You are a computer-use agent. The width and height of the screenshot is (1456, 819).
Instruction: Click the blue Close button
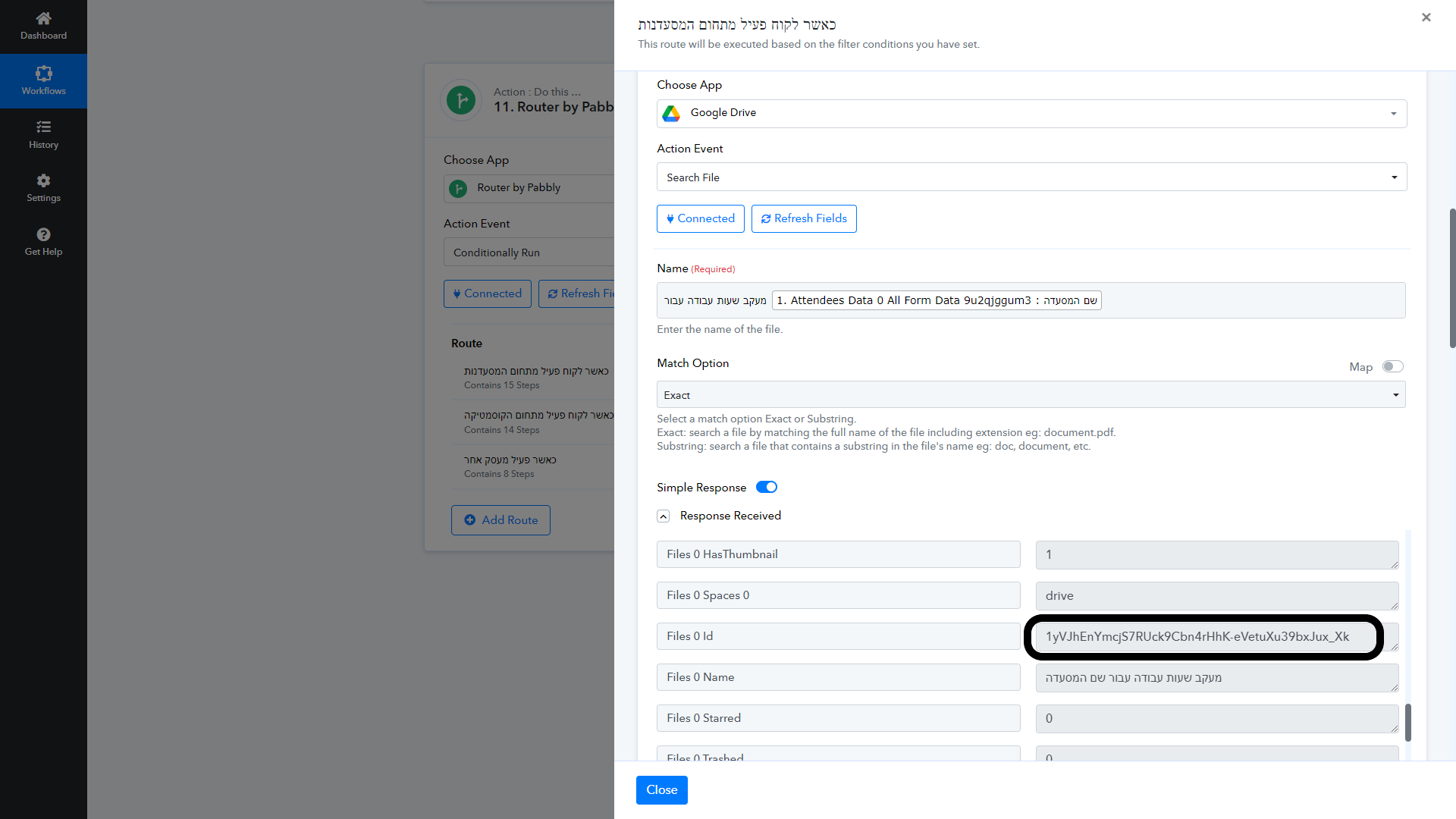(x=662, y=790)
